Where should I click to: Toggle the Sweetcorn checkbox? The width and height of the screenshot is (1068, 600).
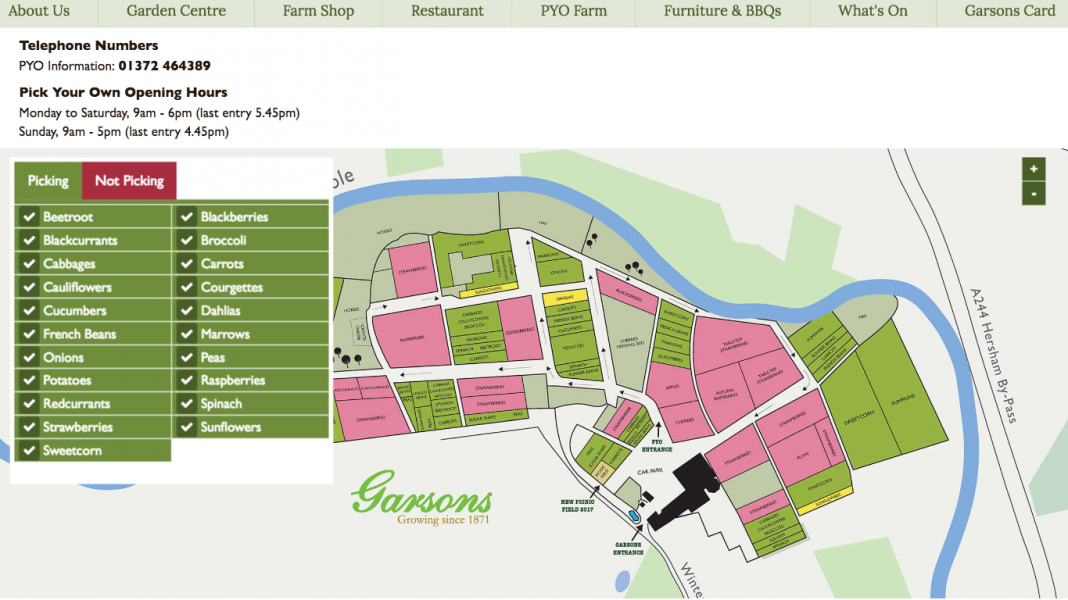click(29, 450)
